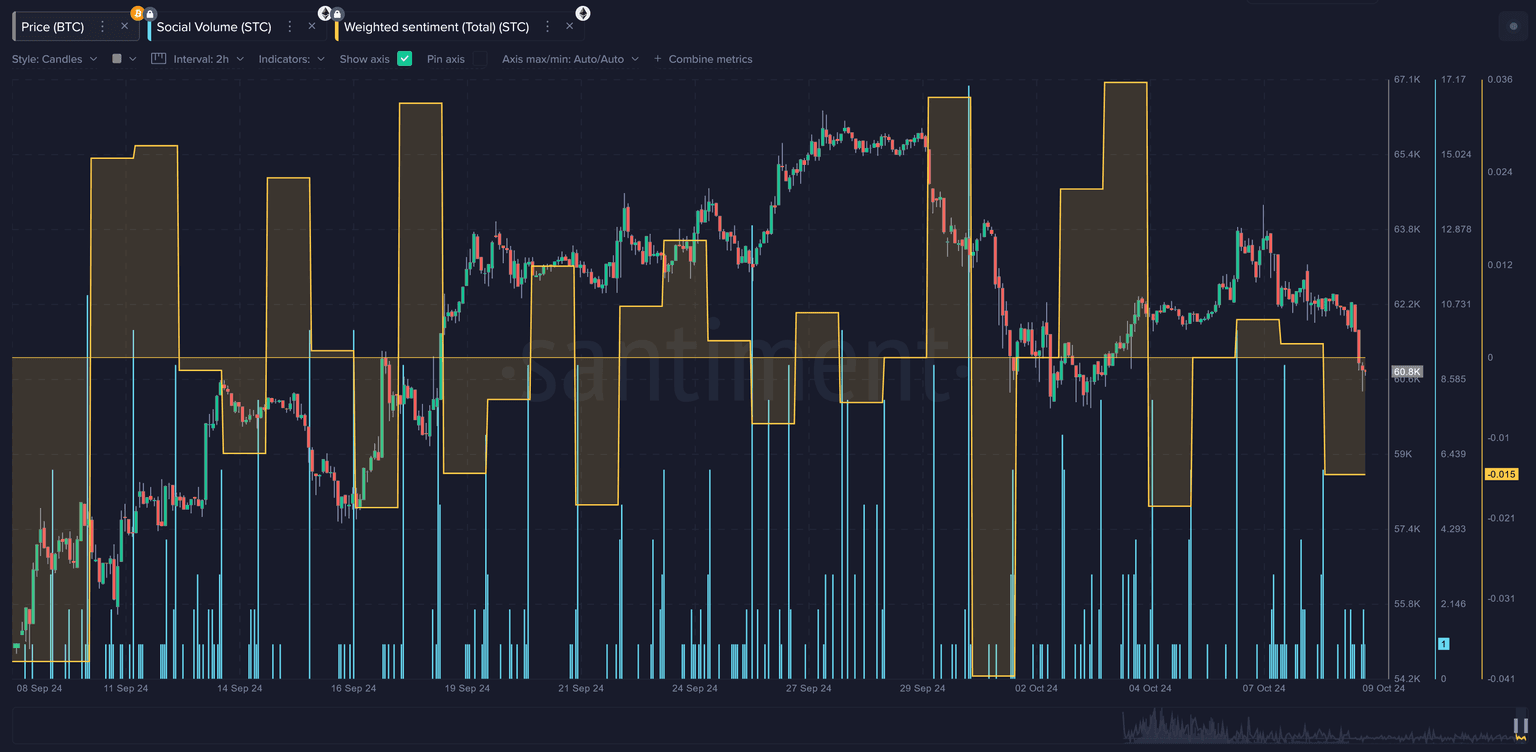Image resolution: width=1536 pixels, height=752 pixels.
Task: Select the Social Volume (STC) tab
Action: [213, 27]
